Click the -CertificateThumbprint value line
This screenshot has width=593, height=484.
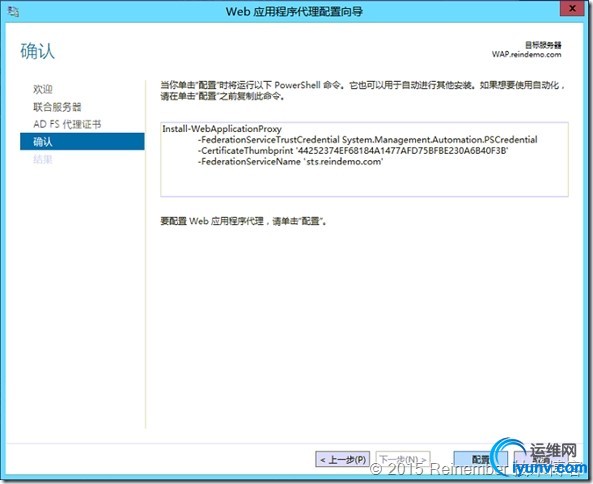click(353, 150)
